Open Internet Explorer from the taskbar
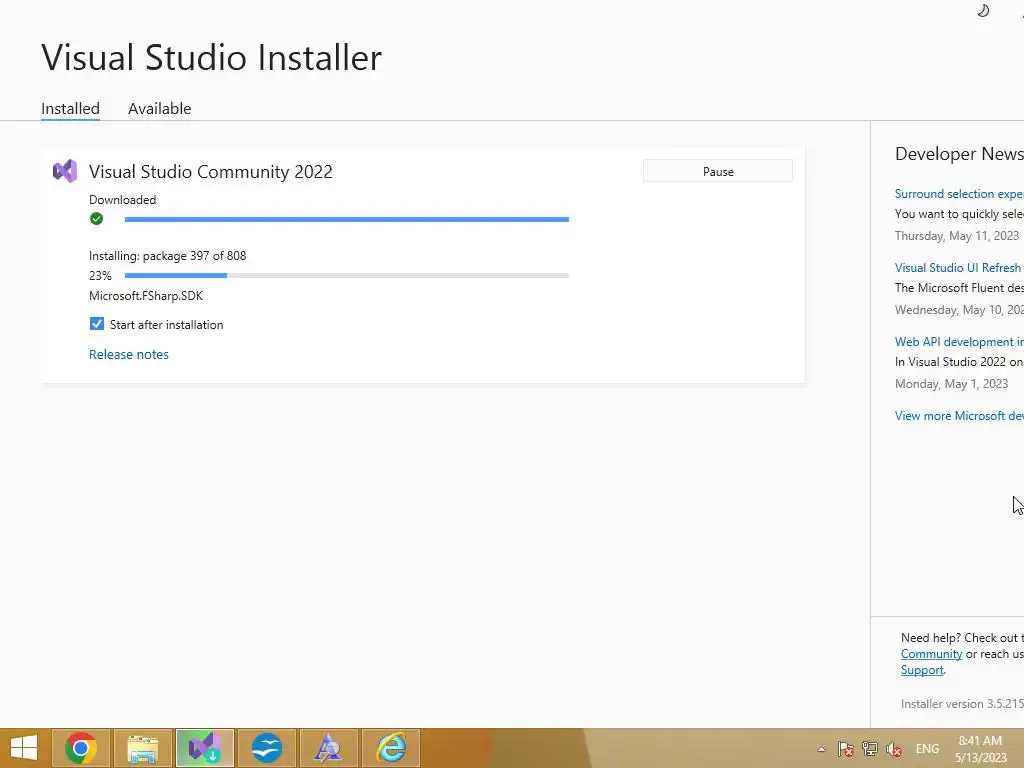1024x768 pixels. (x=391, y=748)
